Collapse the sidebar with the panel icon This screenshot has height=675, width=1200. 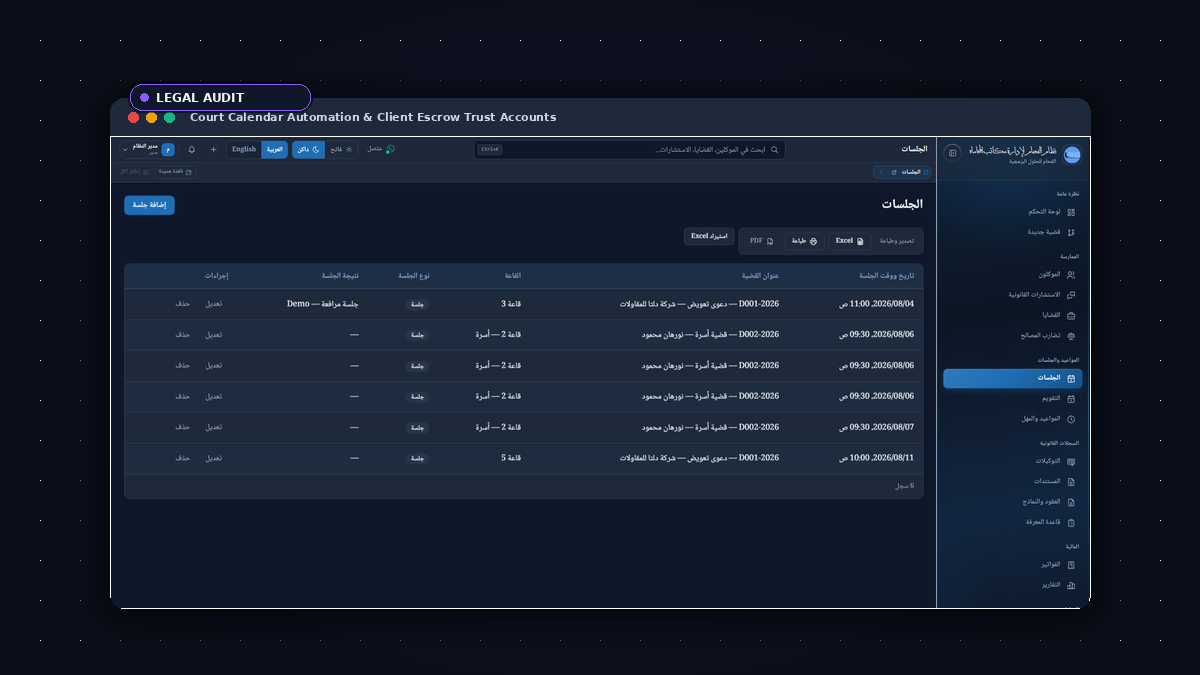click(x=952, y=152)
